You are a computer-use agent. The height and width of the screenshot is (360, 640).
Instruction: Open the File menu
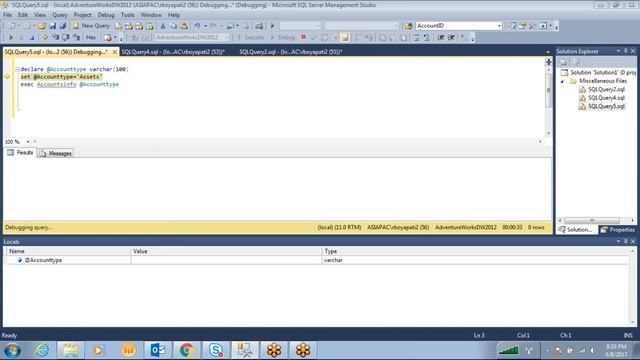point(7,15)
